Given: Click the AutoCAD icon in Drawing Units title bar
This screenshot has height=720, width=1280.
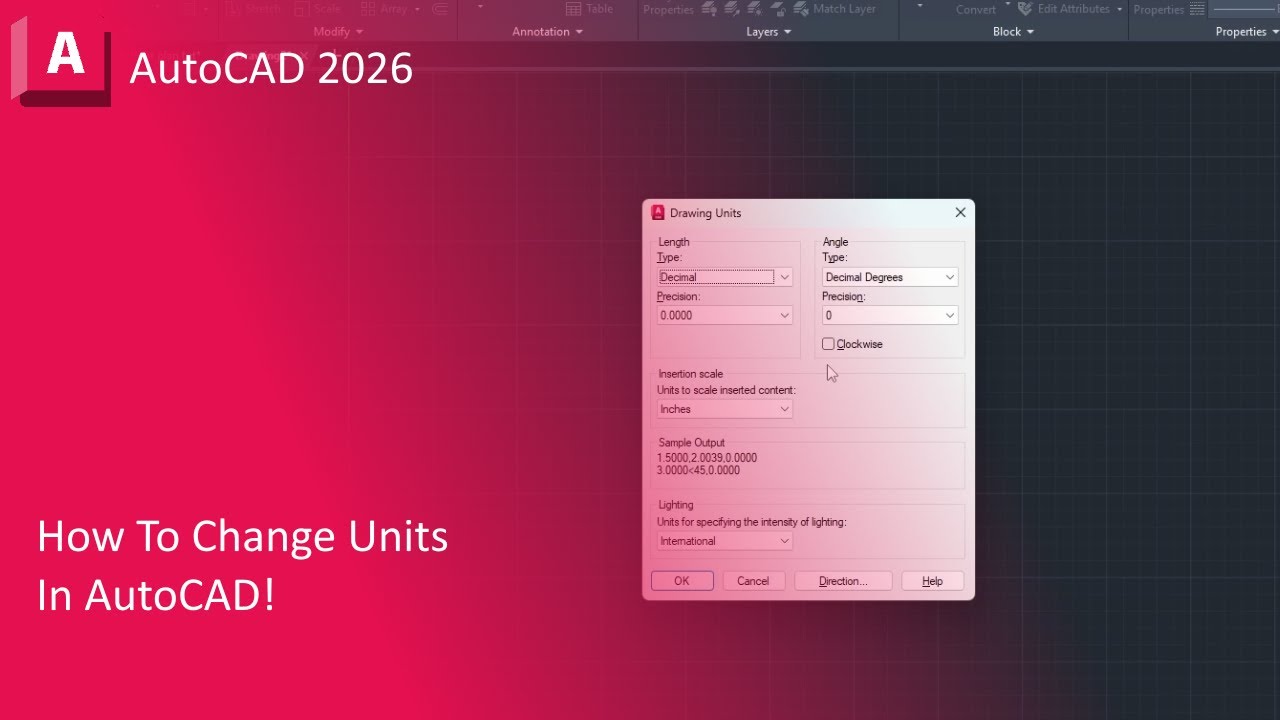Looking at the screenshot, I should 658,212.
